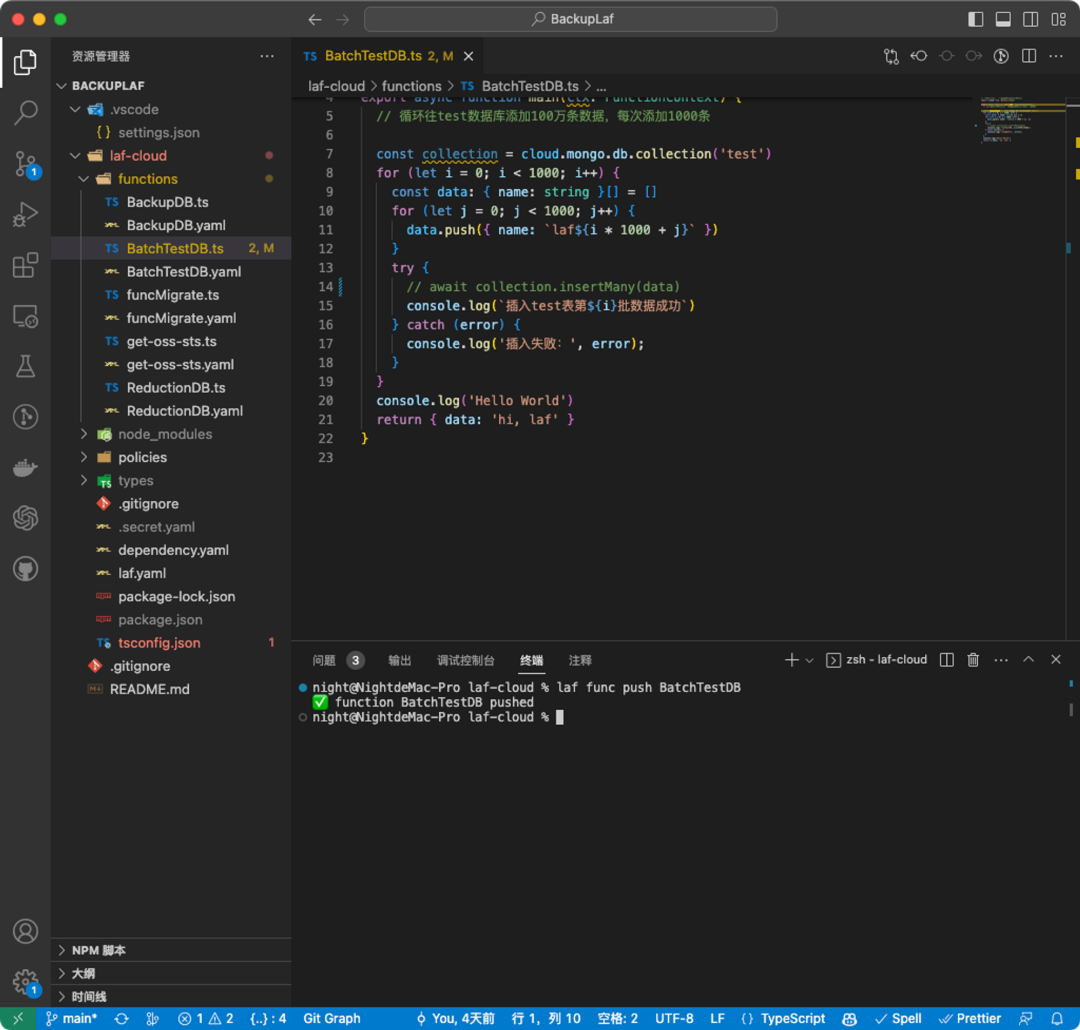This screenshot has width=1080, height=1030.
Task: Click the remote window status icon
Action: pyautogui.click(x=19, y=1019)
